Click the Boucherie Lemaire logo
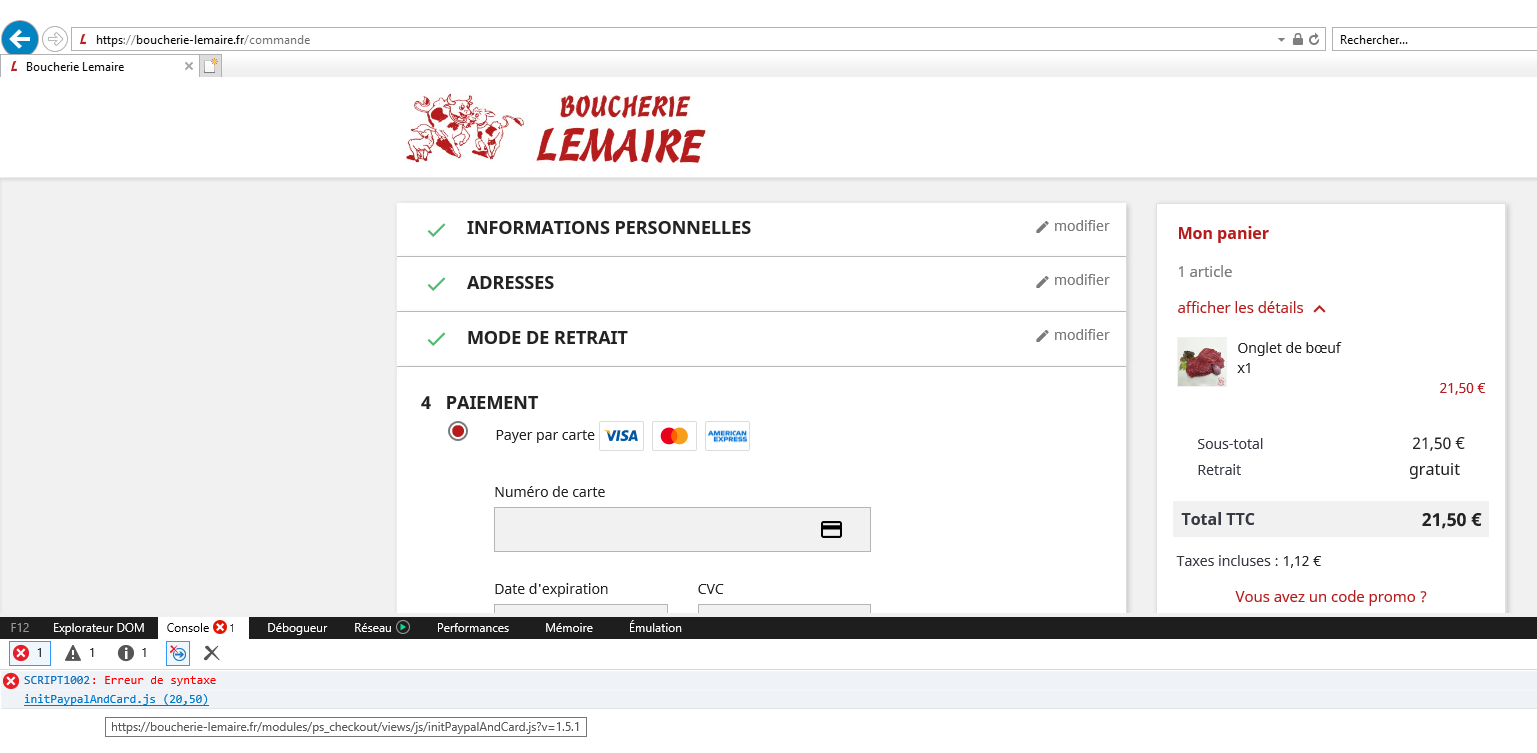Viewport: 1537px width, 753px height. 556,128
